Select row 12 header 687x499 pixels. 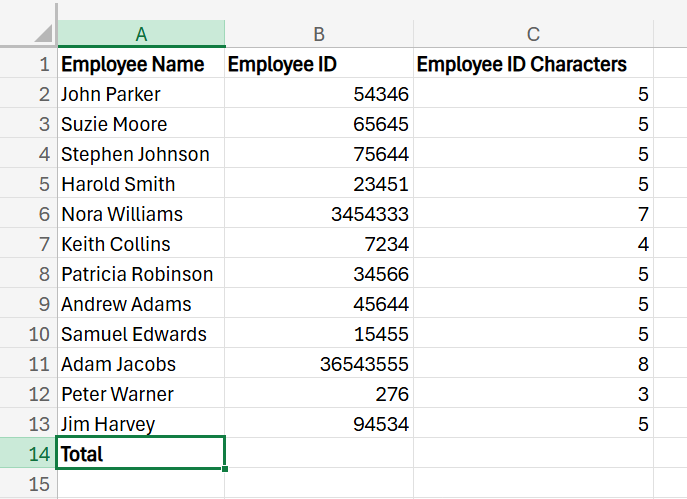click(x=28, y=394)
